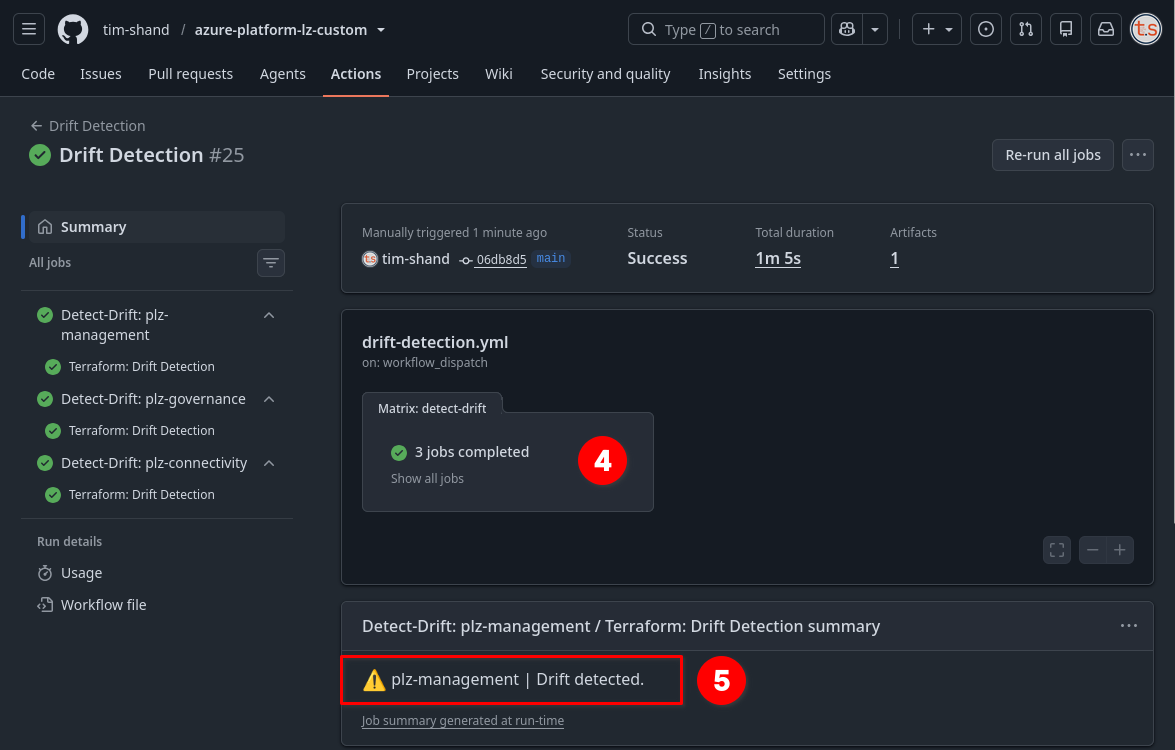Open the hamburger navigation menu
Screen dimensions: 1175x750
point(28,29)
